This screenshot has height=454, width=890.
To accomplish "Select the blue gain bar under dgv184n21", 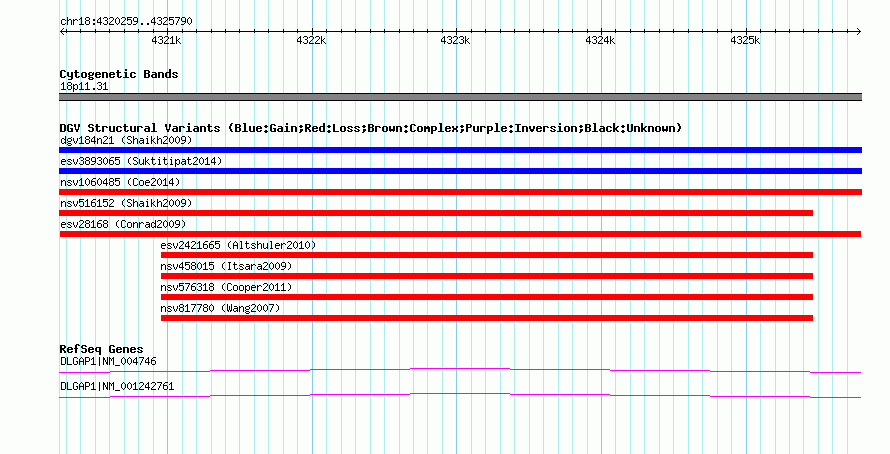I will click(x=460, y=150).
